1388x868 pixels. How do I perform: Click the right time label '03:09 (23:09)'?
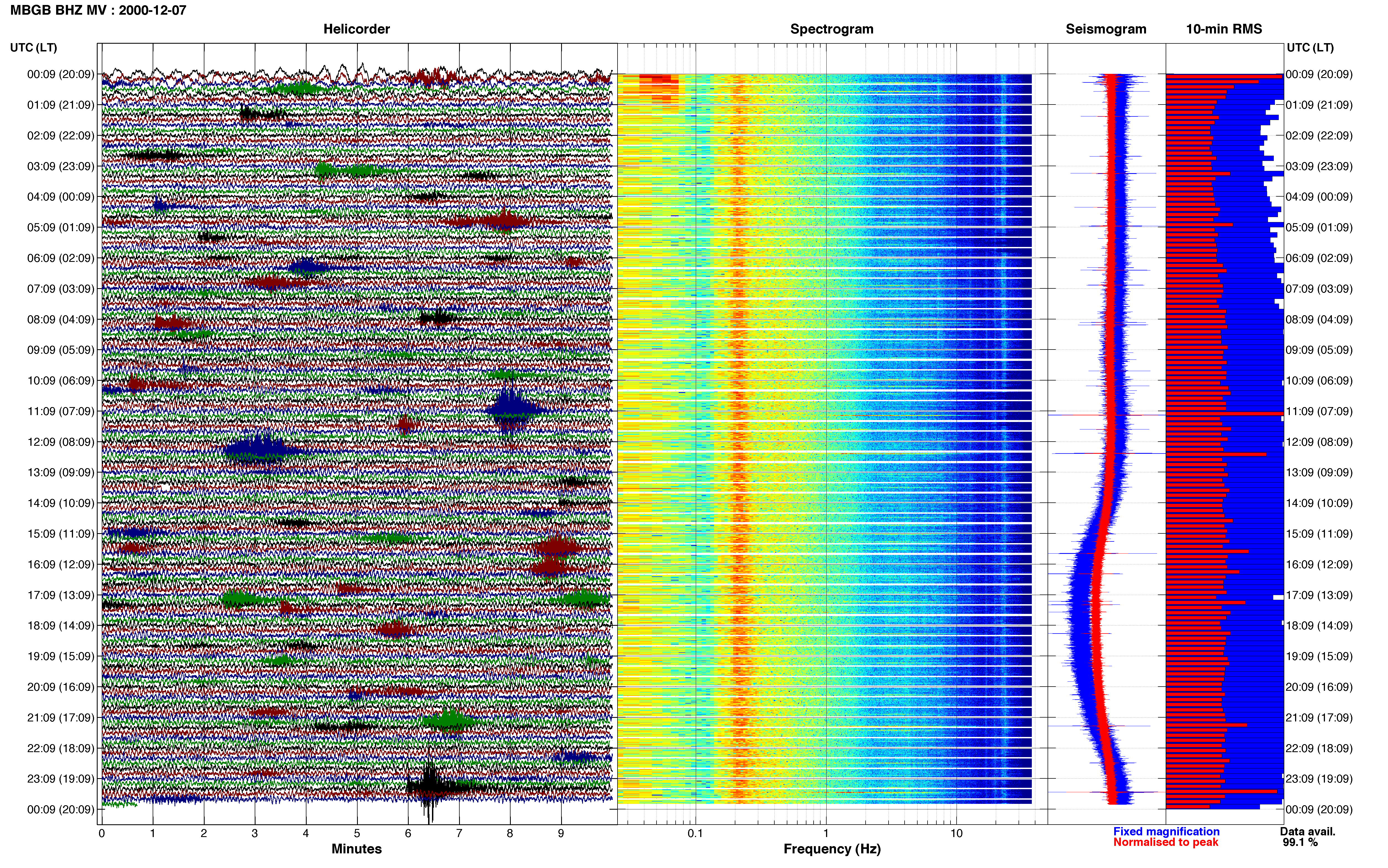point(1319,166)
